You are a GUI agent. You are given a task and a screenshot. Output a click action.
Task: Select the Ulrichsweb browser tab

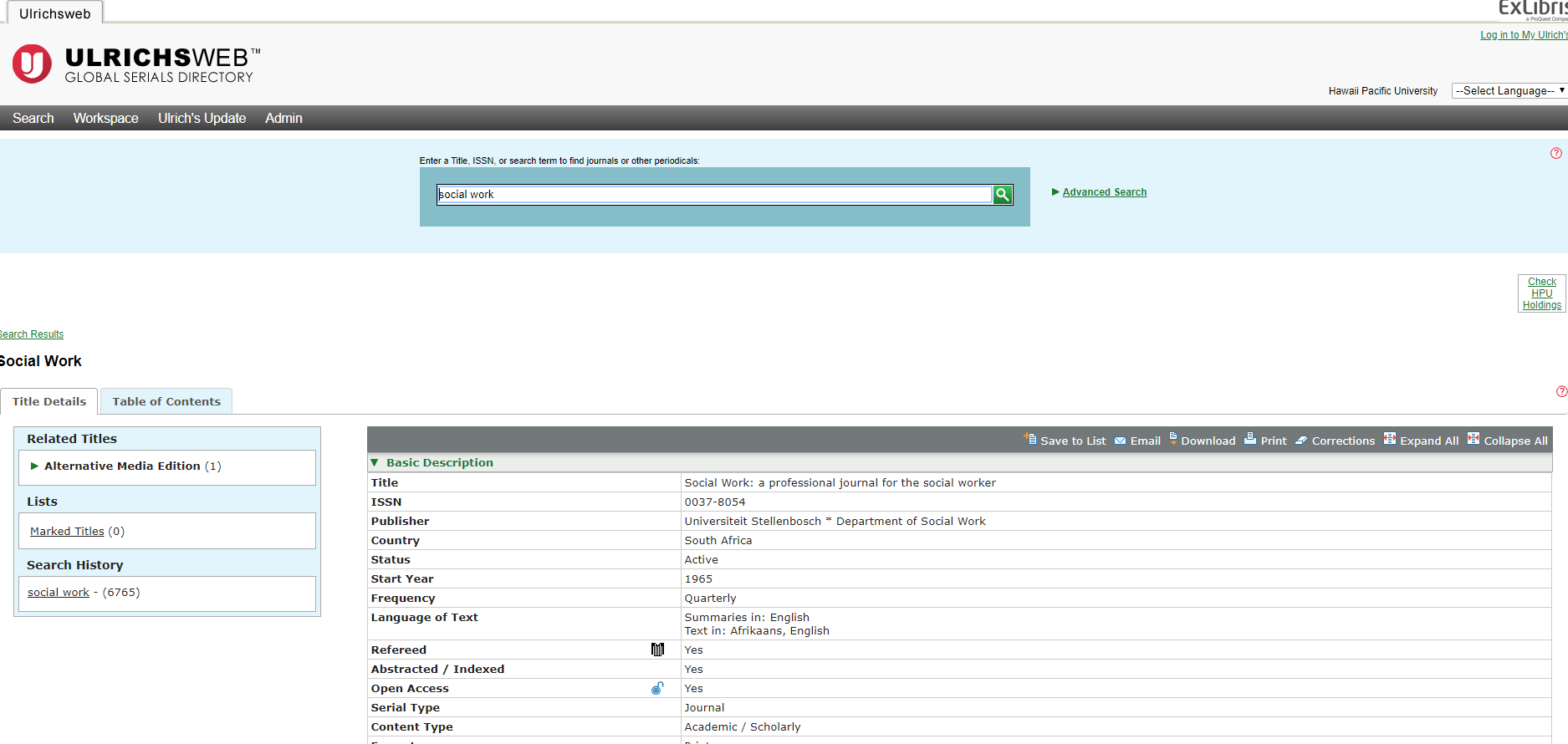coord(55,13)
